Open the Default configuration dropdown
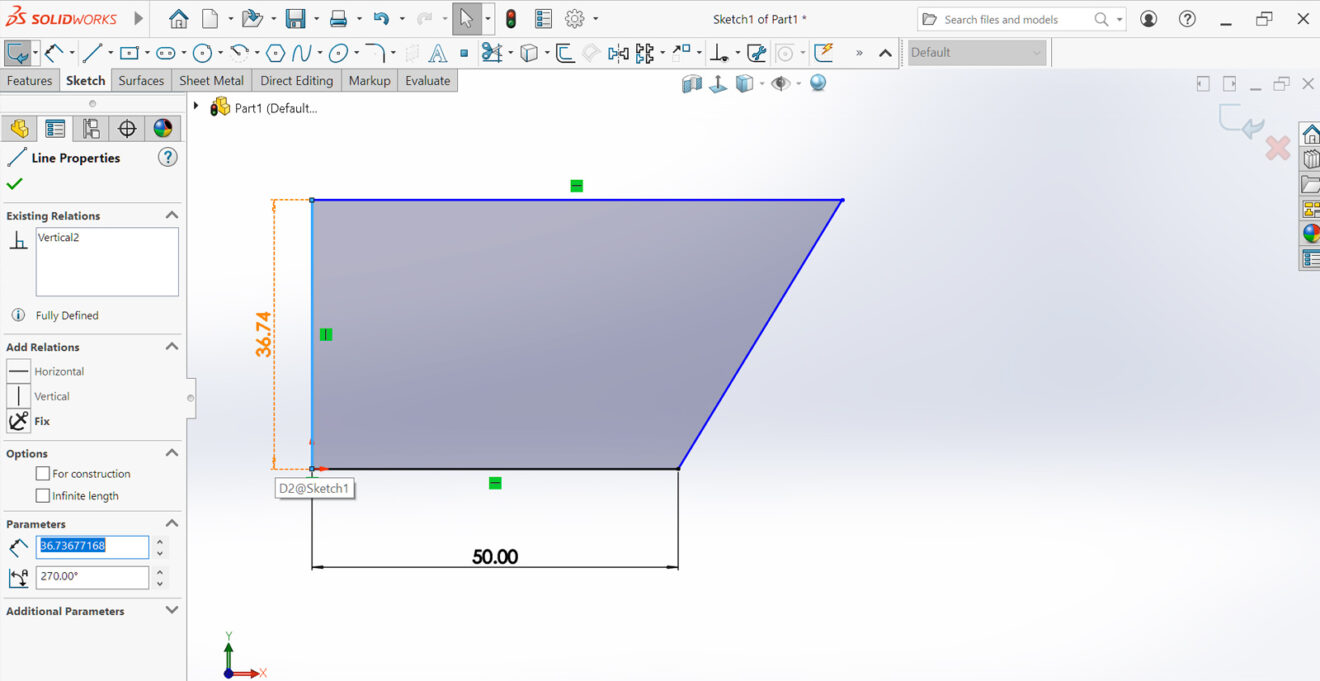The height and width of the screenshot is (681, 1320). pyautogui.click(x=976, y=53)
